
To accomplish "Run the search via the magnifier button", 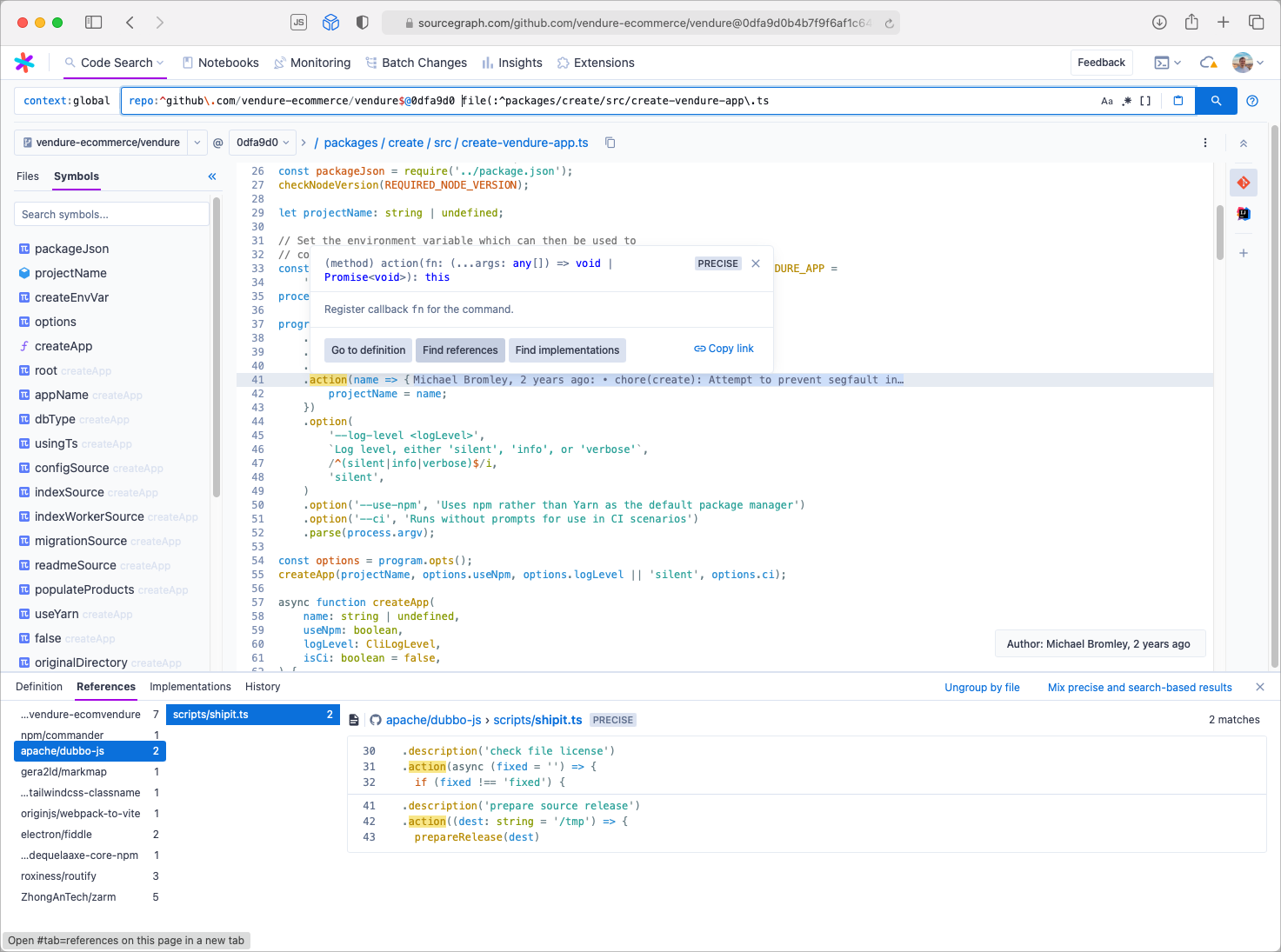I will [x=1216, y=101].
